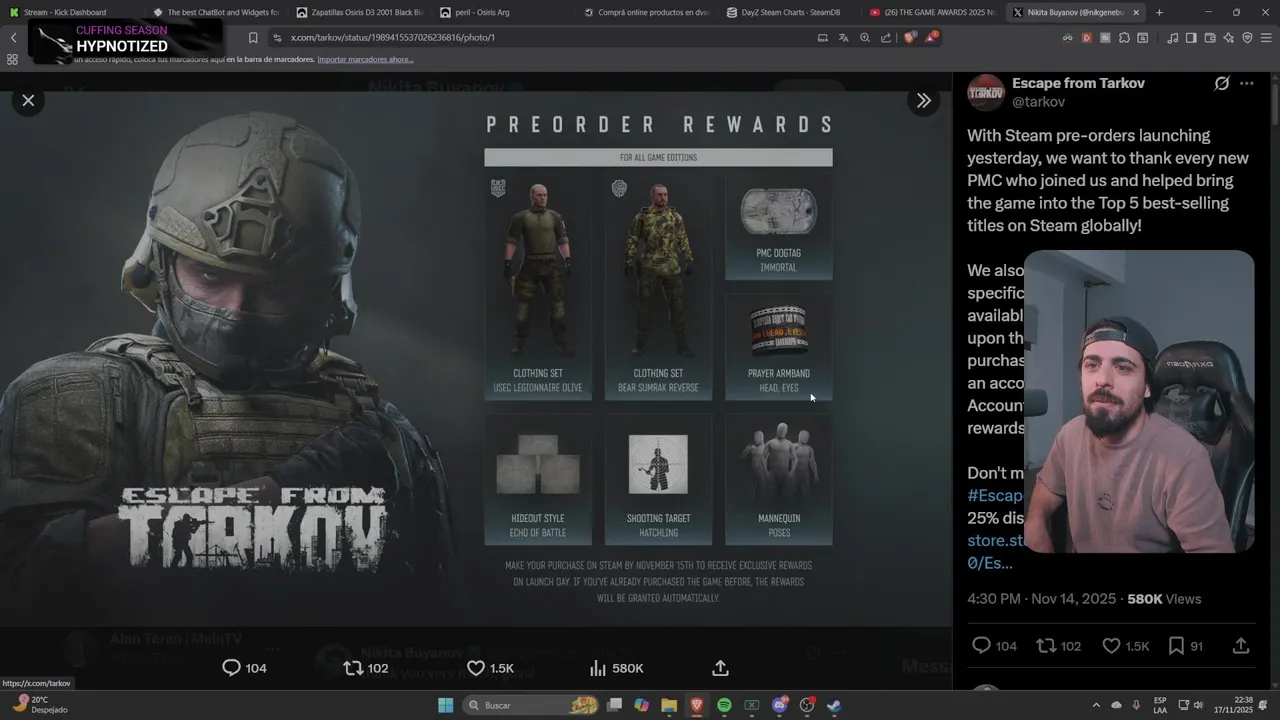Close the Nikita Buyanov tab
Screen dimensions: 1280x720
coord(1136,13)
